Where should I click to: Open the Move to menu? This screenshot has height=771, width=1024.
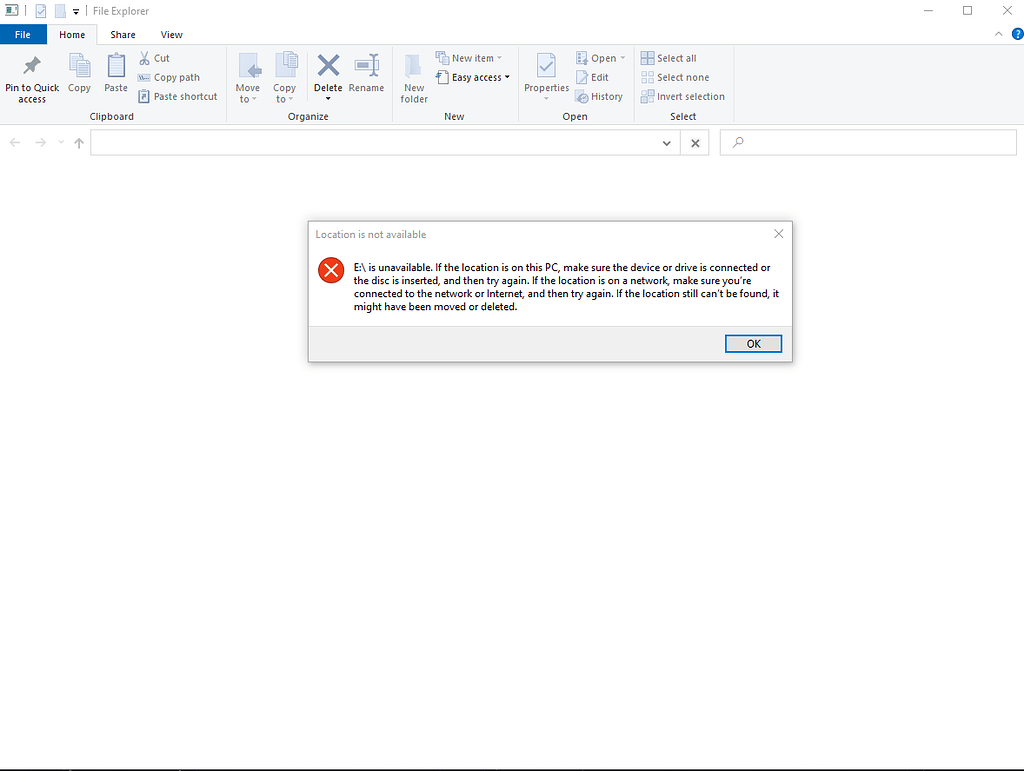[x=248, y=78]
